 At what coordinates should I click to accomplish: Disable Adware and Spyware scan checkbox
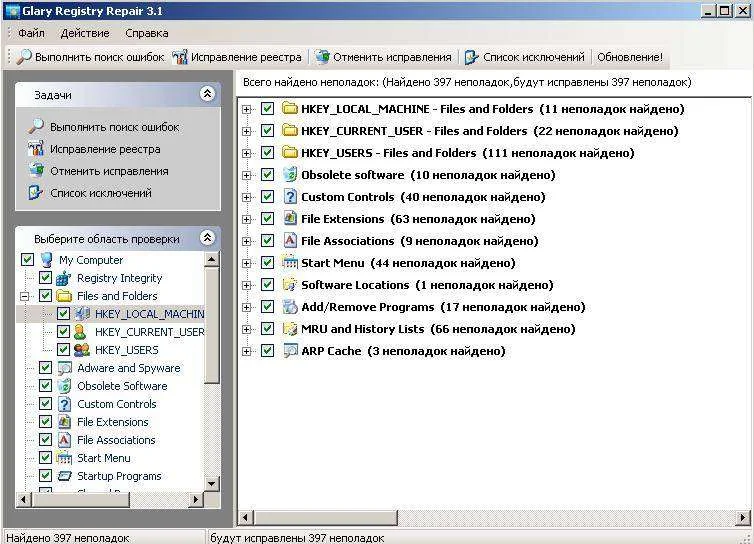click(x=45, y=367)
